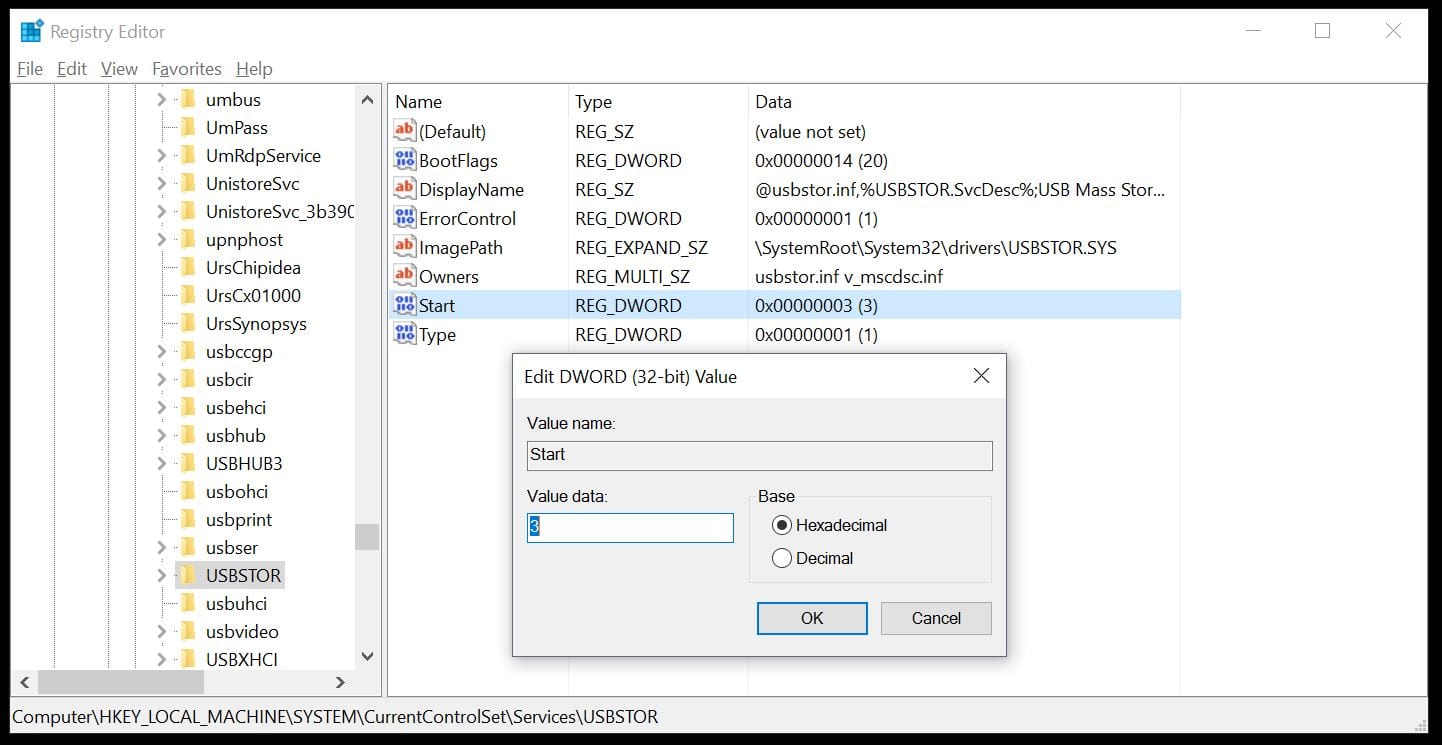
Task: Expand the umbus tree node
Action: coord(162,99)
